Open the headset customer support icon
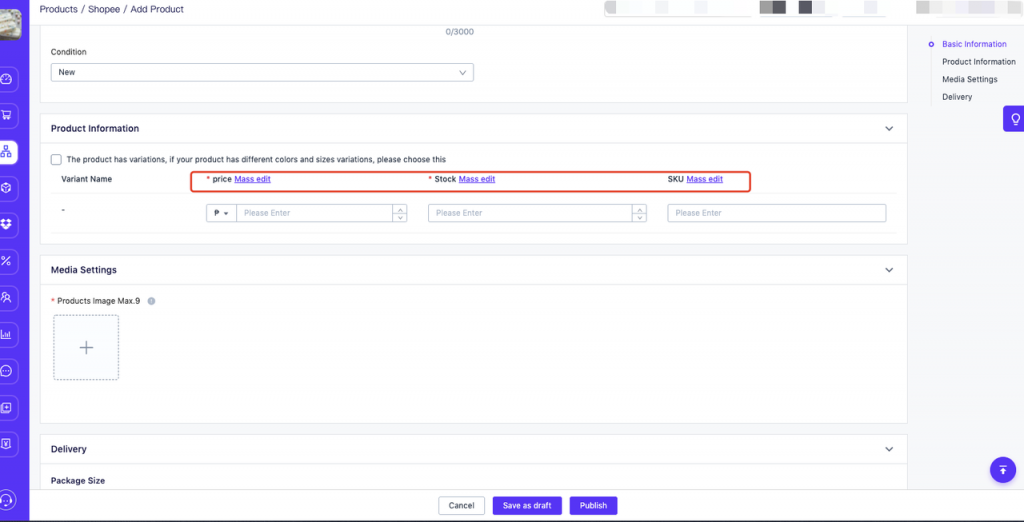 [7, 500]
